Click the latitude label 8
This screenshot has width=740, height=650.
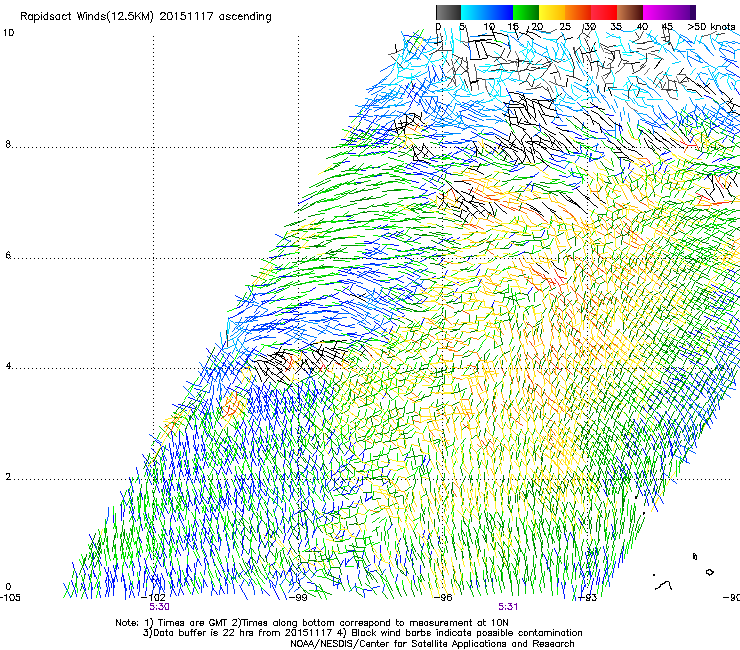(x=8, y=144)
